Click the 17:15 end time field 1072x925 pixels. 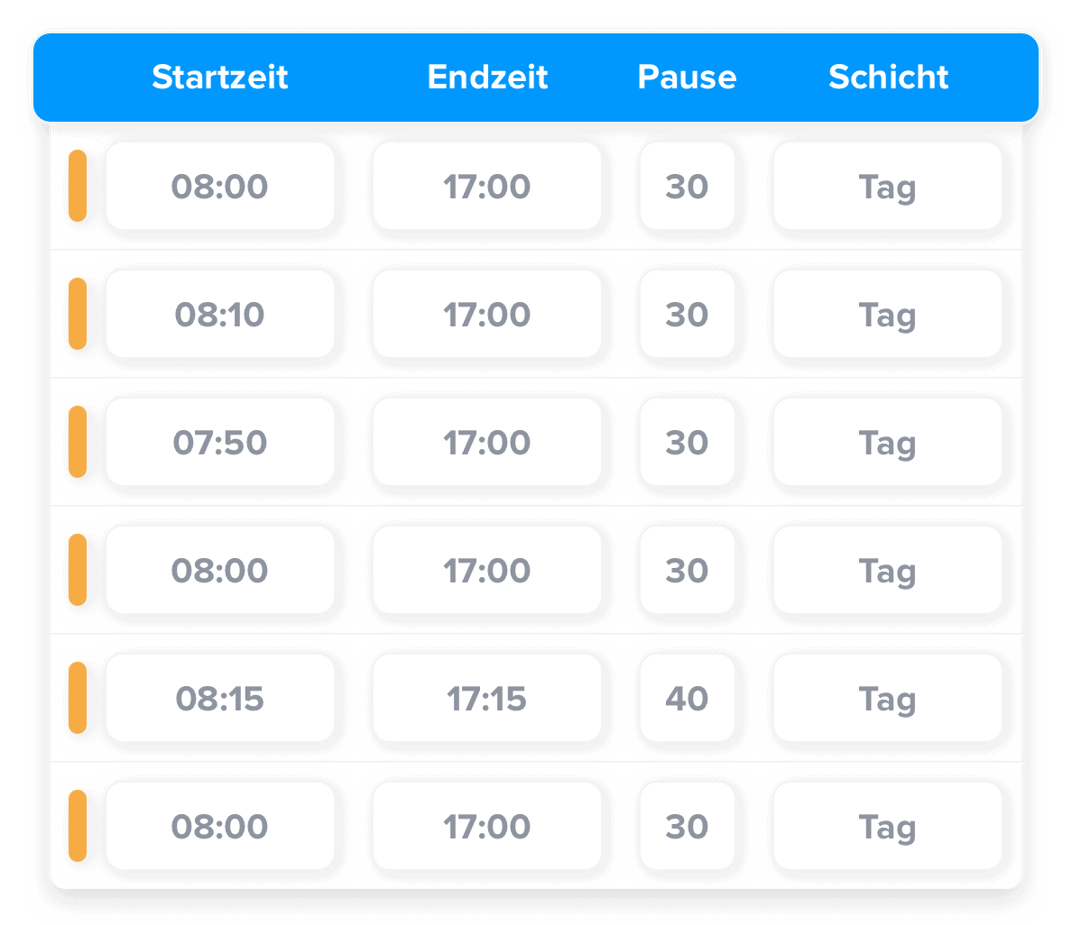click(487, 698)
